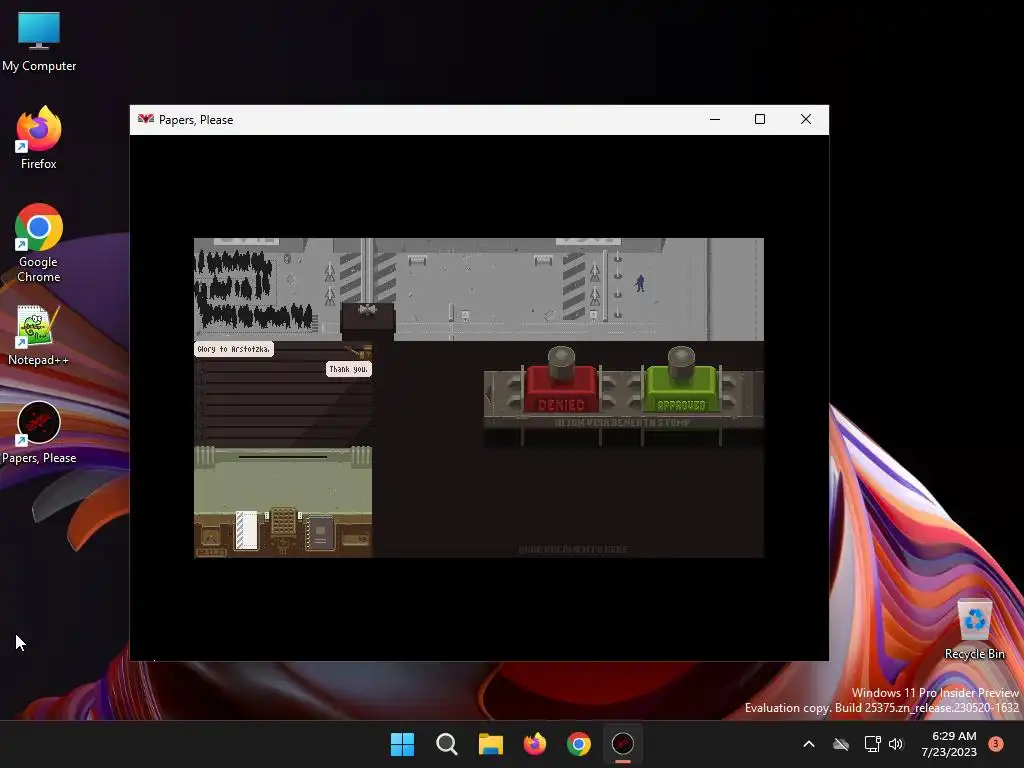The image size is (1024, 768).
Task: Open the notification badge showing 3
Action: (996, 743)
